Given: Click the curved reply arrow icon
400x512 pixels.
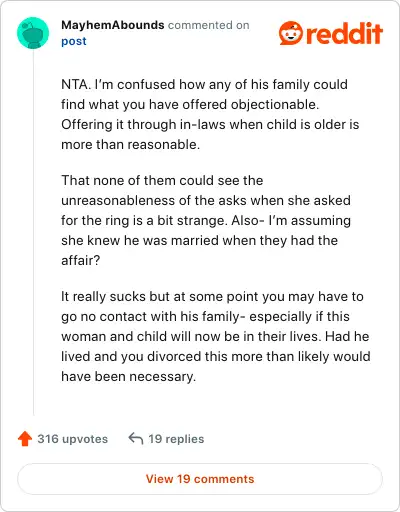Looking at the screenshot, I should pyautogui.click(x=136, y=439).
